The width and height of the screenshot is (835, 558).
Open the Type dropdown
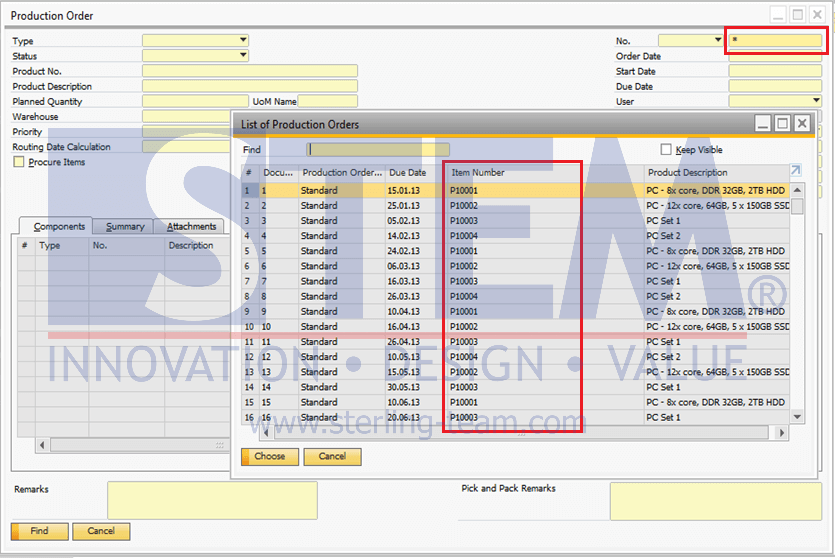(x=243, y=41)
